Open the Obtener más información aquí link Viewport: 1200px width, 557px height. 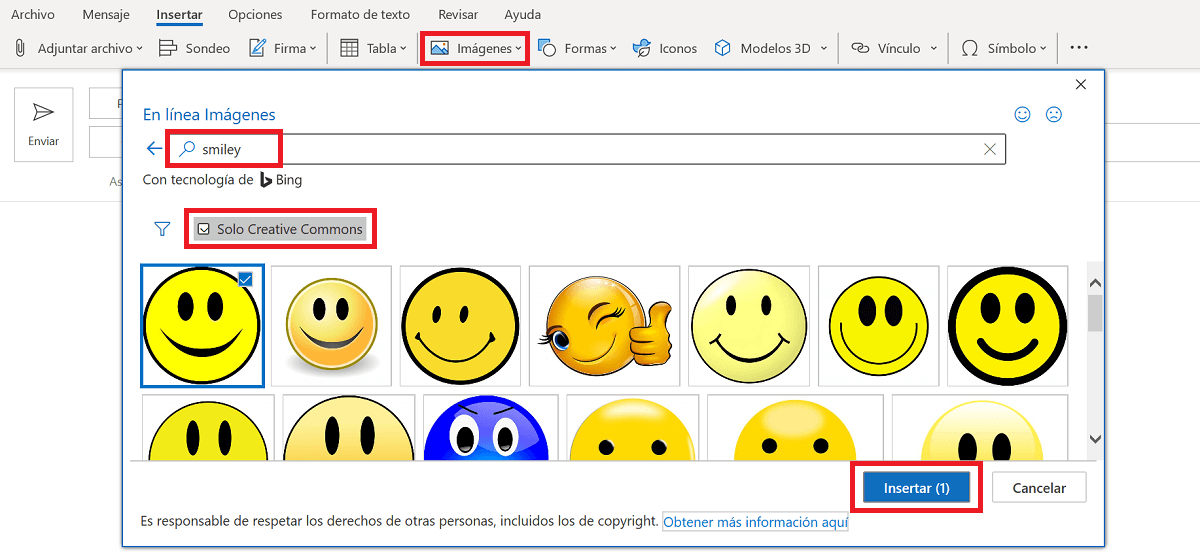(x=755, y=522)
